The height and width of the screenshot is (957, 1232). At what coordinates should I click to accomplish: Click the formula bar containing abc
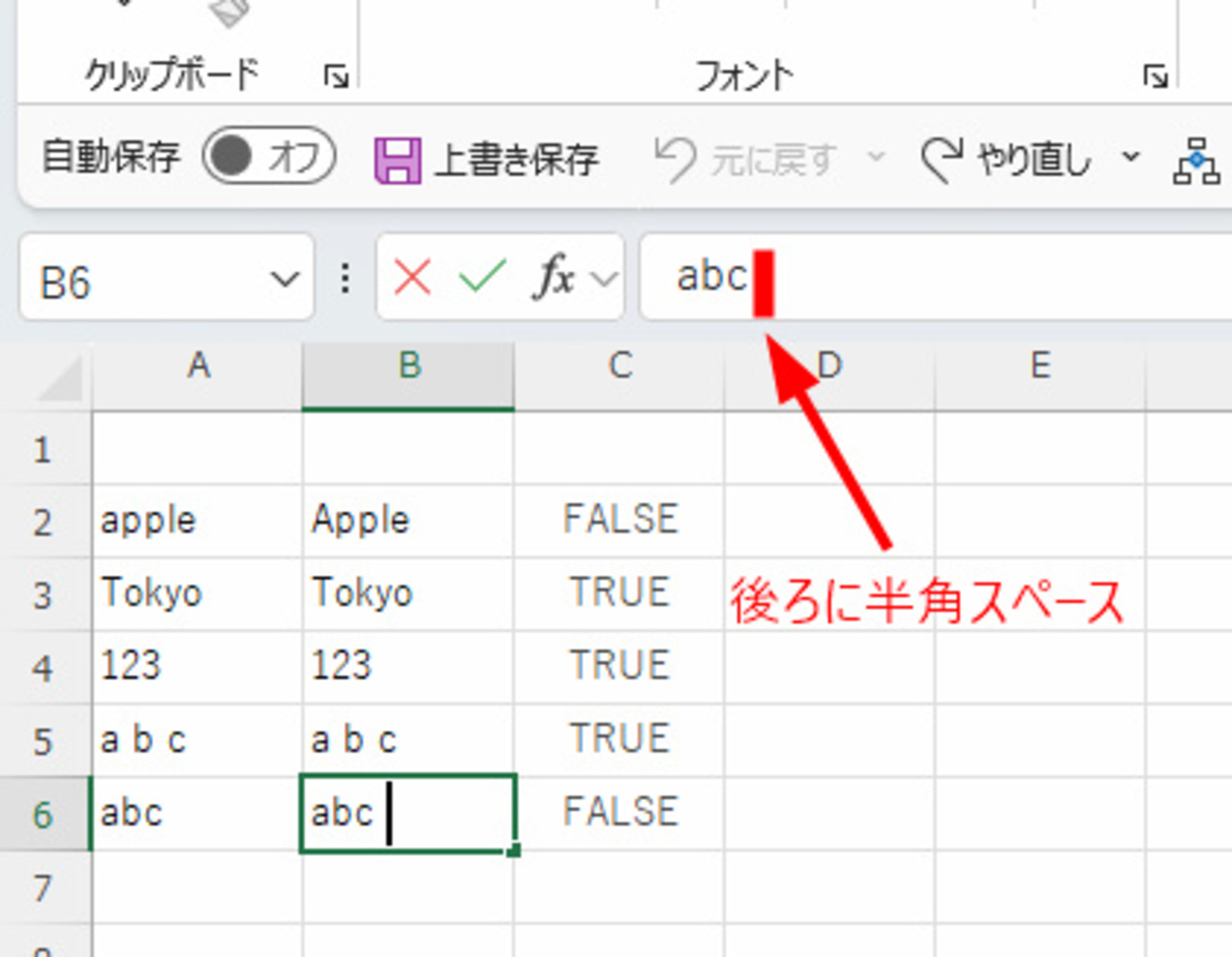936,278
